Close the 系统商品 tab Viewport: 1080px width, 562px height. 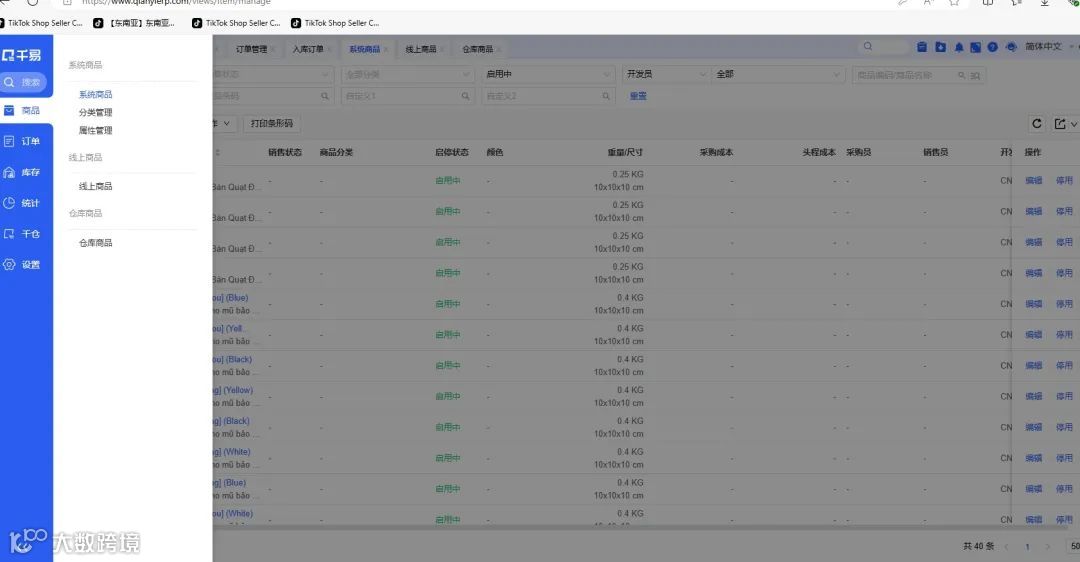coord(386,50)
